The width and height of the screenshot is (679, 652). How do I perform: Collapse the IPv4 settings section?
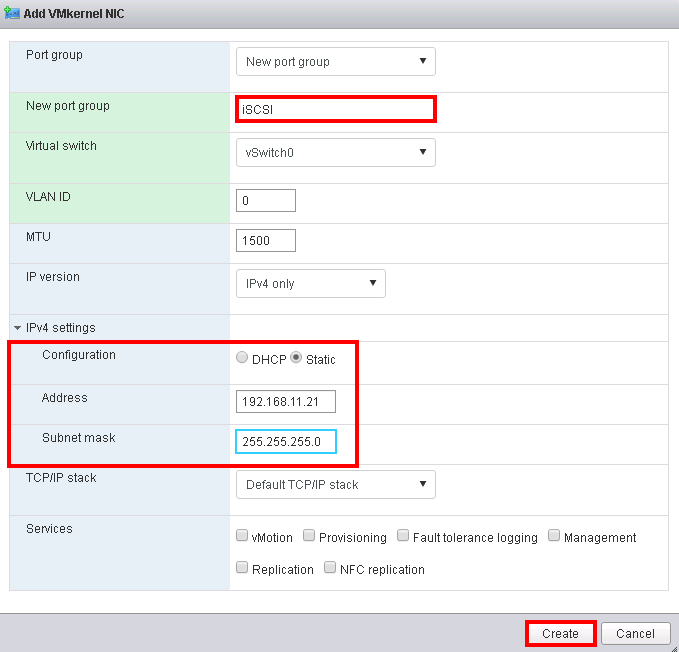17,328
